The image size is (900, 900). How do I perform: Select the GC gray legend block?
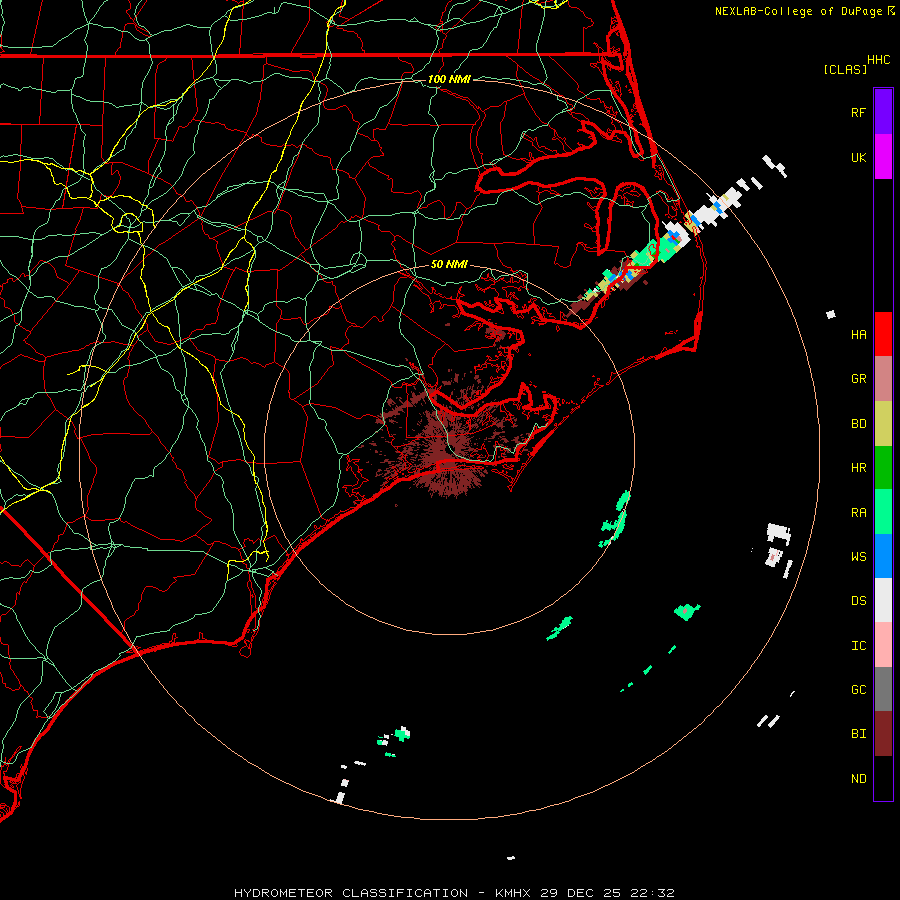tap(883, 689)
